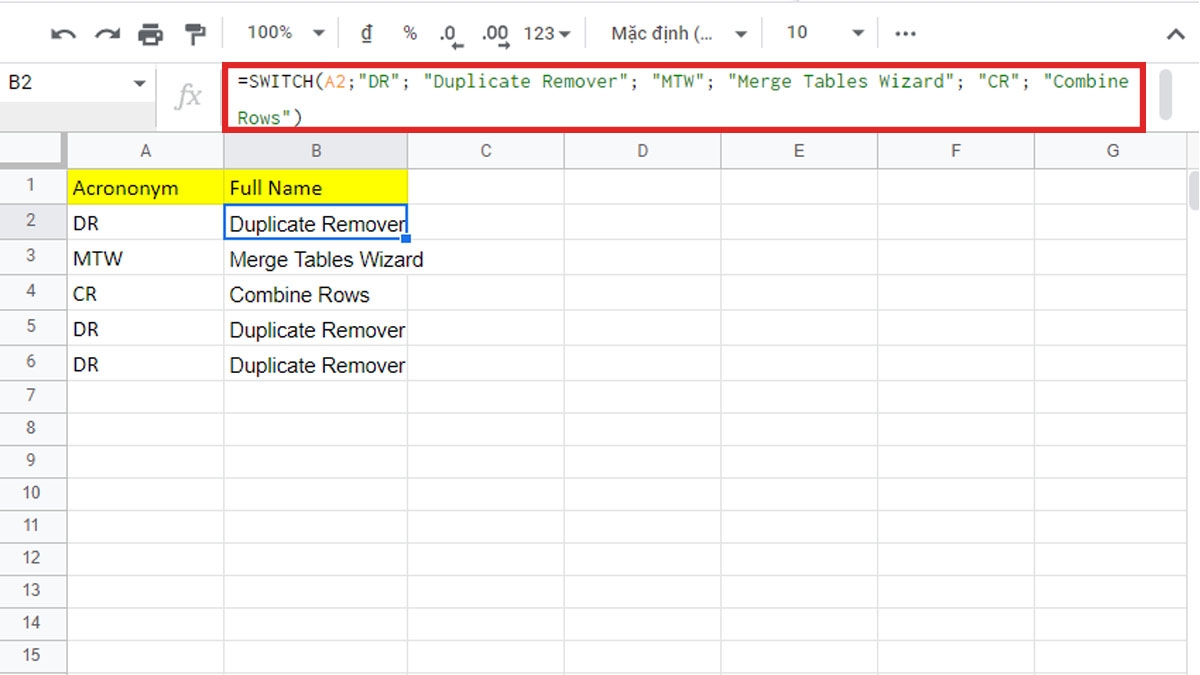This screenshot has width=1200, height=675.
Task: Select column header B
Action: [316, 150]
